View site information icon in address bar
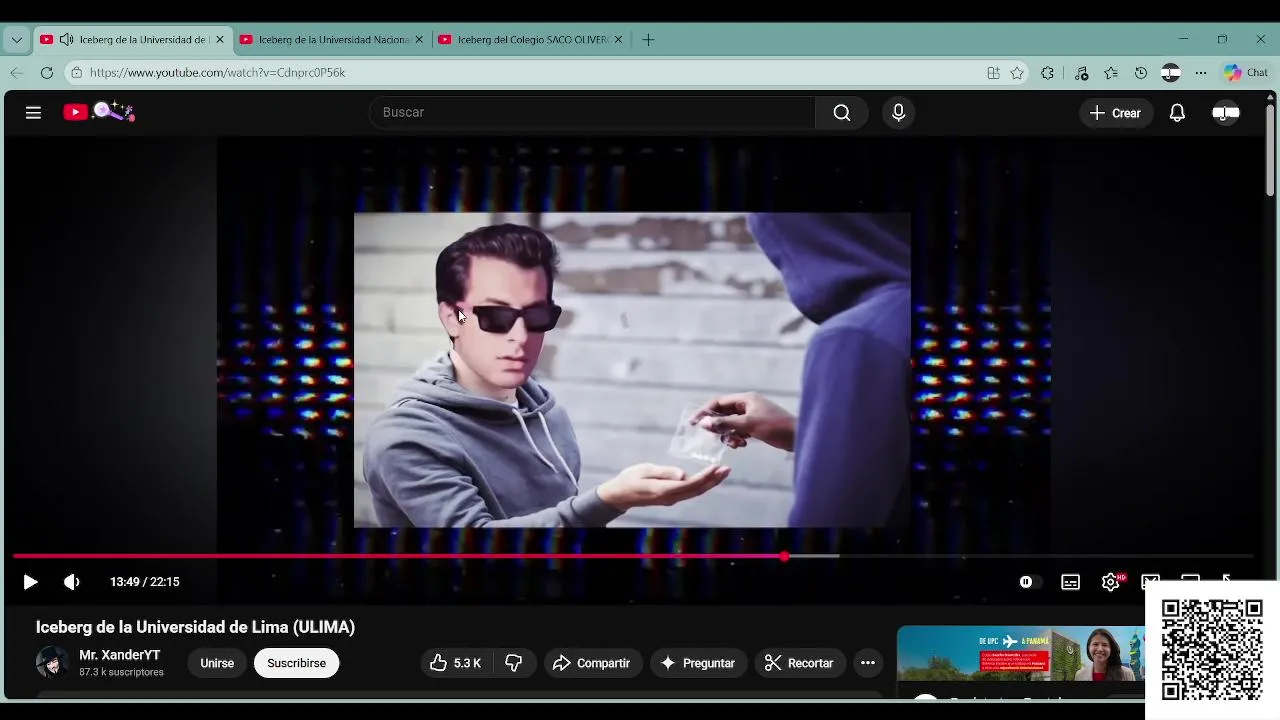The image size is (1280, 720). tap(76, 73)
